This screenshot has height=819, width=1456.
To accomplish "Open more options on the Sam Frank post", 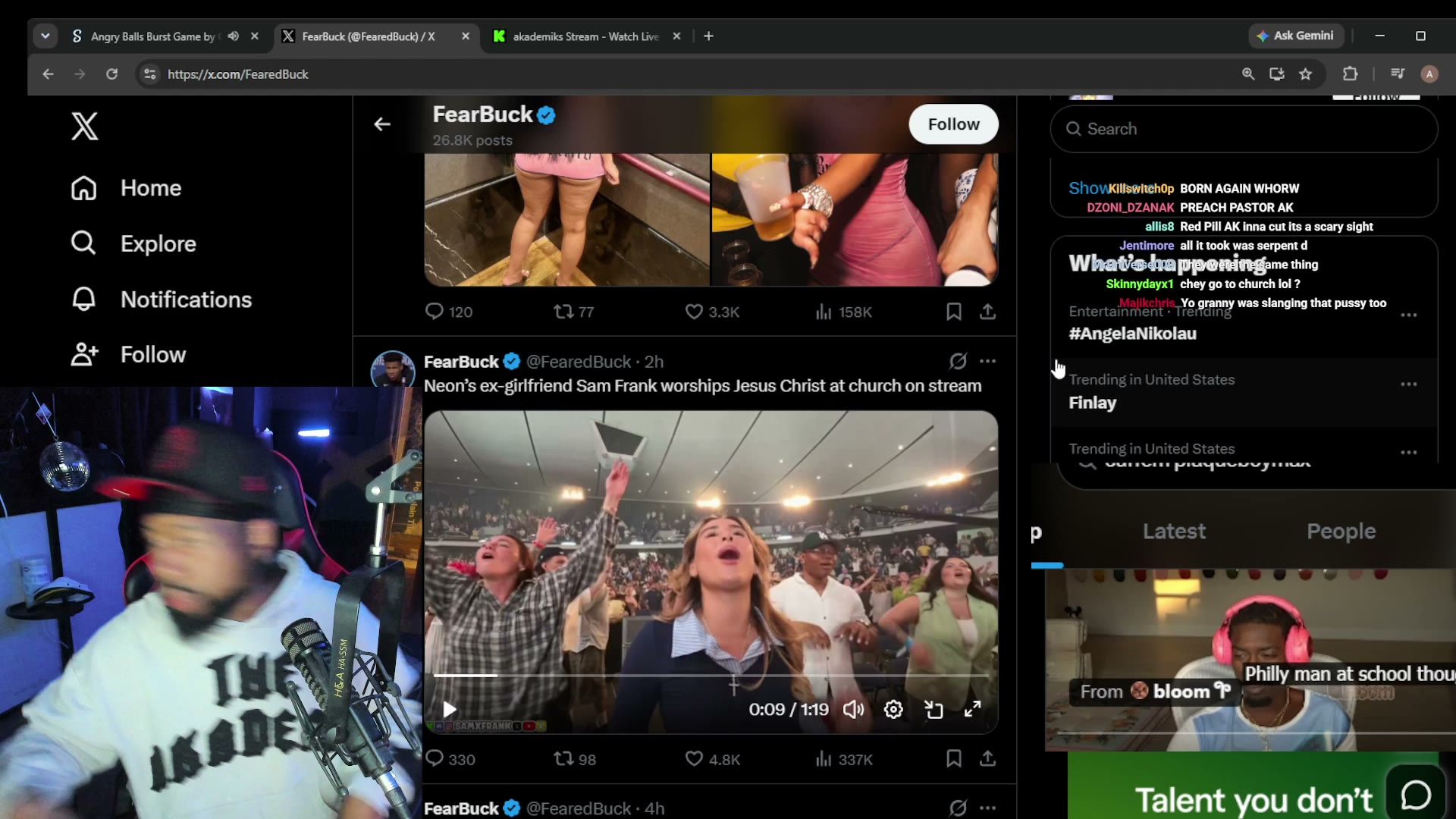I will 987,362.
